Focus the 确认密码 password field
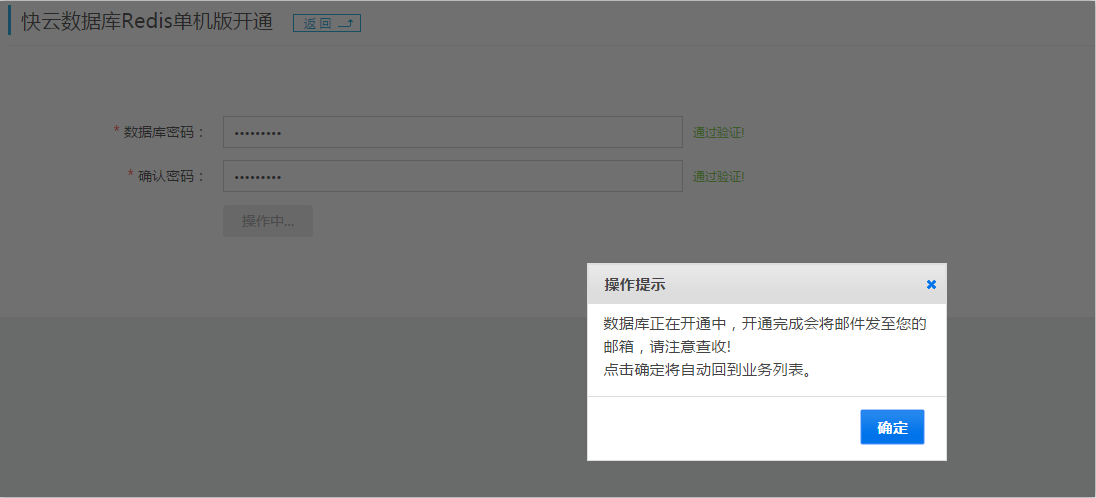1096x498 pixels. pyautogui.click(x=452, y=176)
